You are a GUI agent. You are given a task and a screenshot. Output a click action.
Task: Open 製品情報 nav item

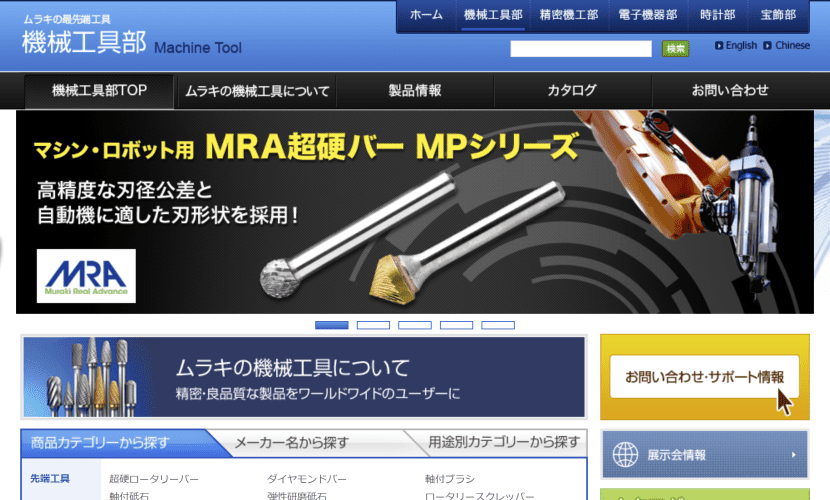(x=415, y=90)
